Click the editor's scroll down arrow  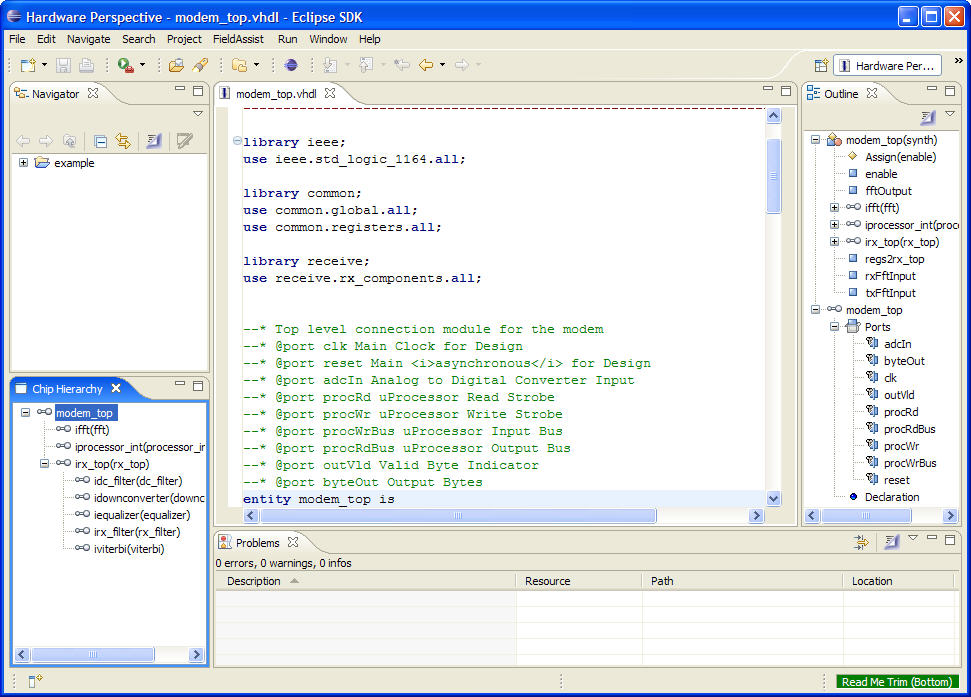click(773, 498)
